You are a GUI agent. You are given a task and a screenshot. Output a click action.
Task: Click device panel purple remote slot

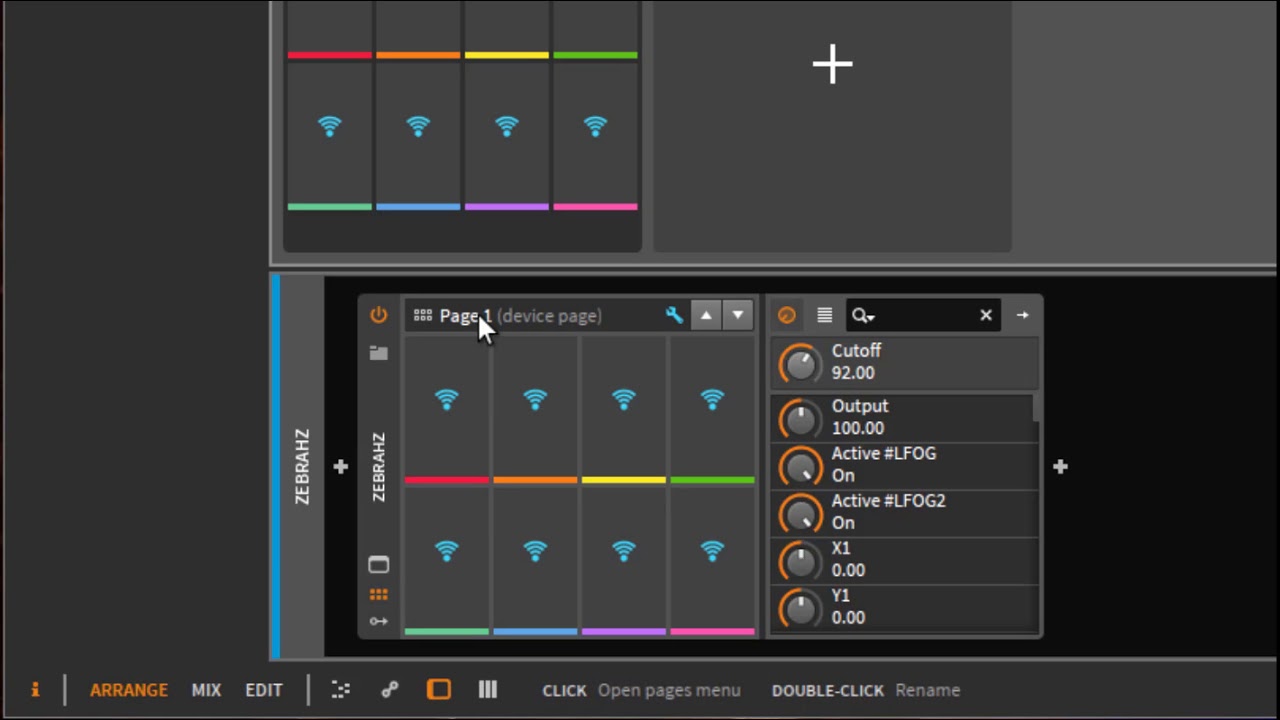(x=624, y=561)
